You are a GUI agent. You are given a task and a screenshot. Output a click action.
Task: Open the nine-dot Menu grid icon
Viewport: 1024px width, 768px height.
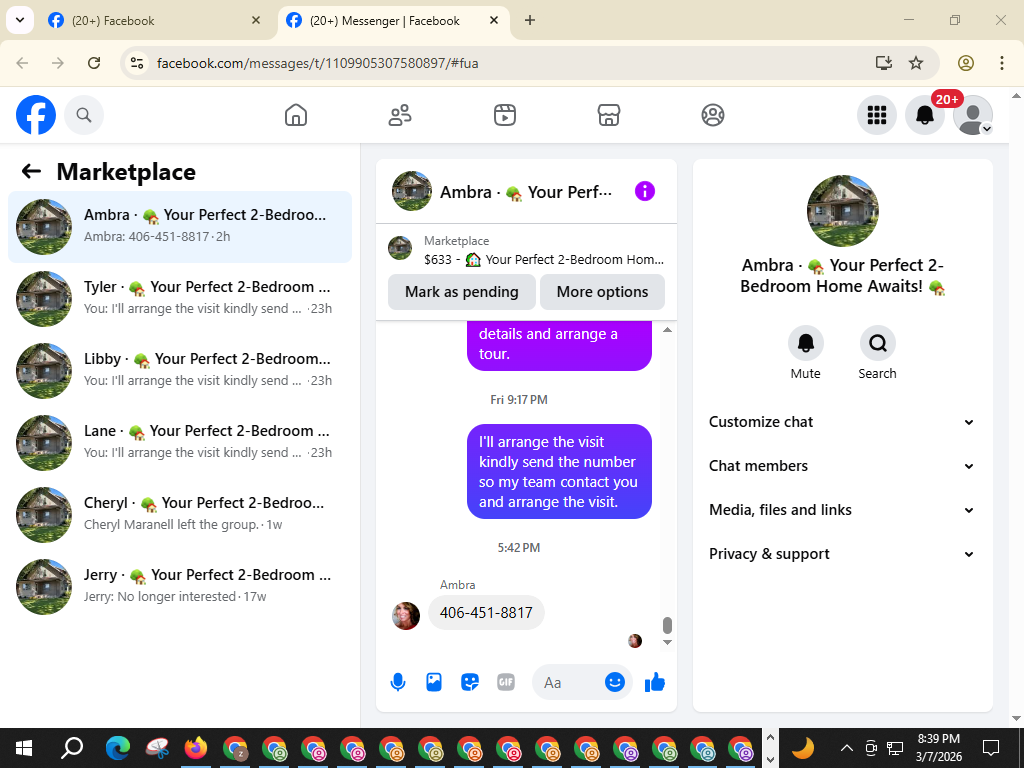tap(876, 115)
